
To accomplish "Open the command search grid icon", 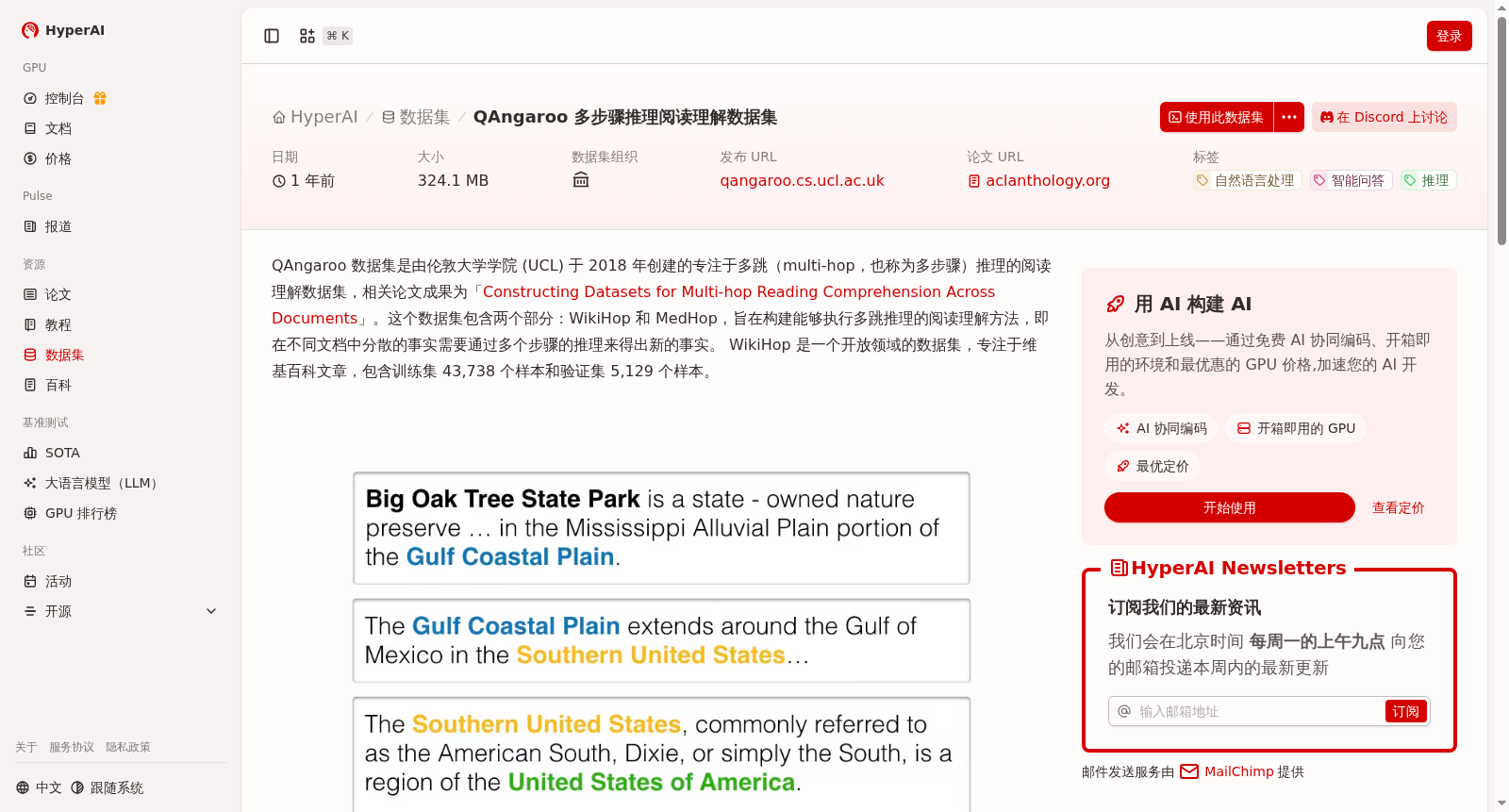I will tap(307, 36).
